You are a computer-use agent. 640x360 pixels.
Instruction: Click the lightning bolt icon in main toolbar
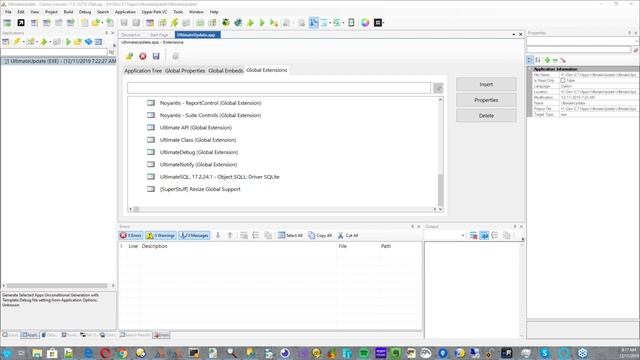coord(174,22)
